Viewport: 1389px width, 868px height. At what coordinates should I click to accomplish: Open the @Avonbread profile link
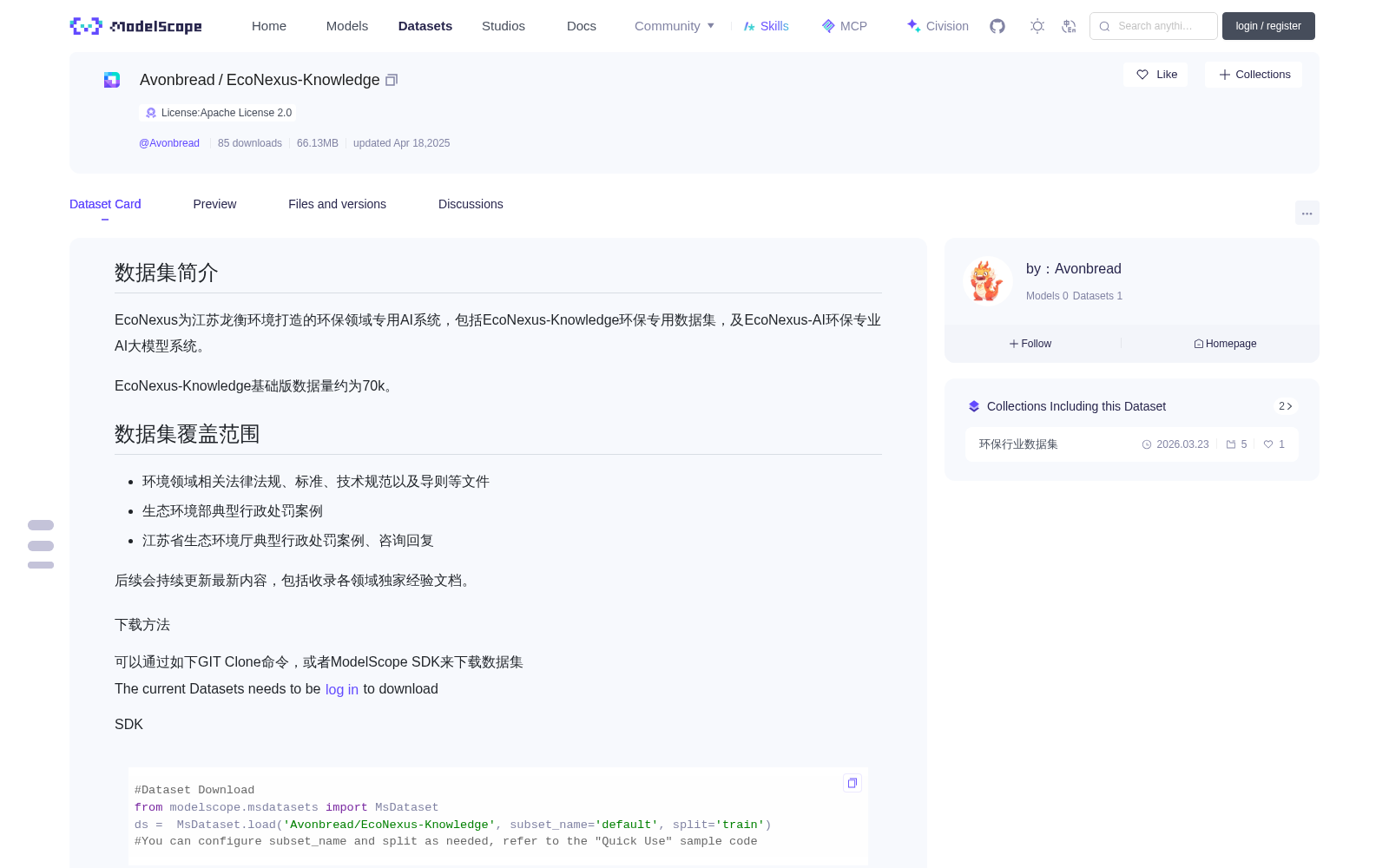169,143
